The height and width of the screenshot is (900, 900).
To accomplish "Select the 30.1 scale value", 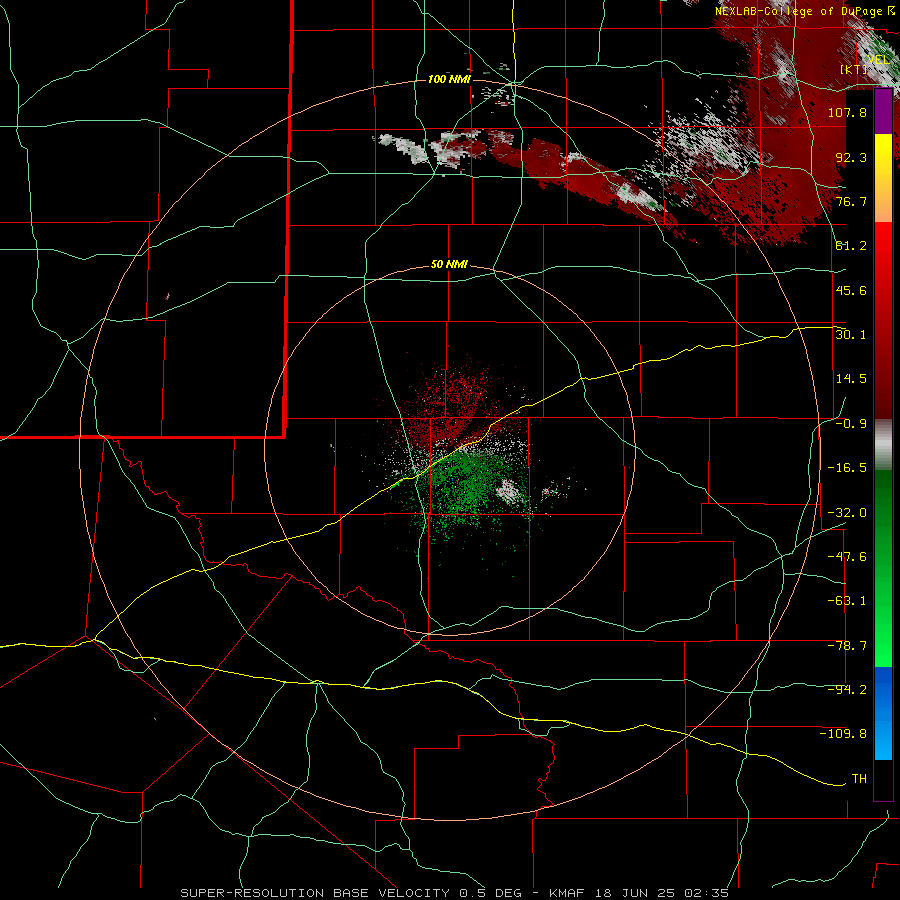I will (851, 335).
